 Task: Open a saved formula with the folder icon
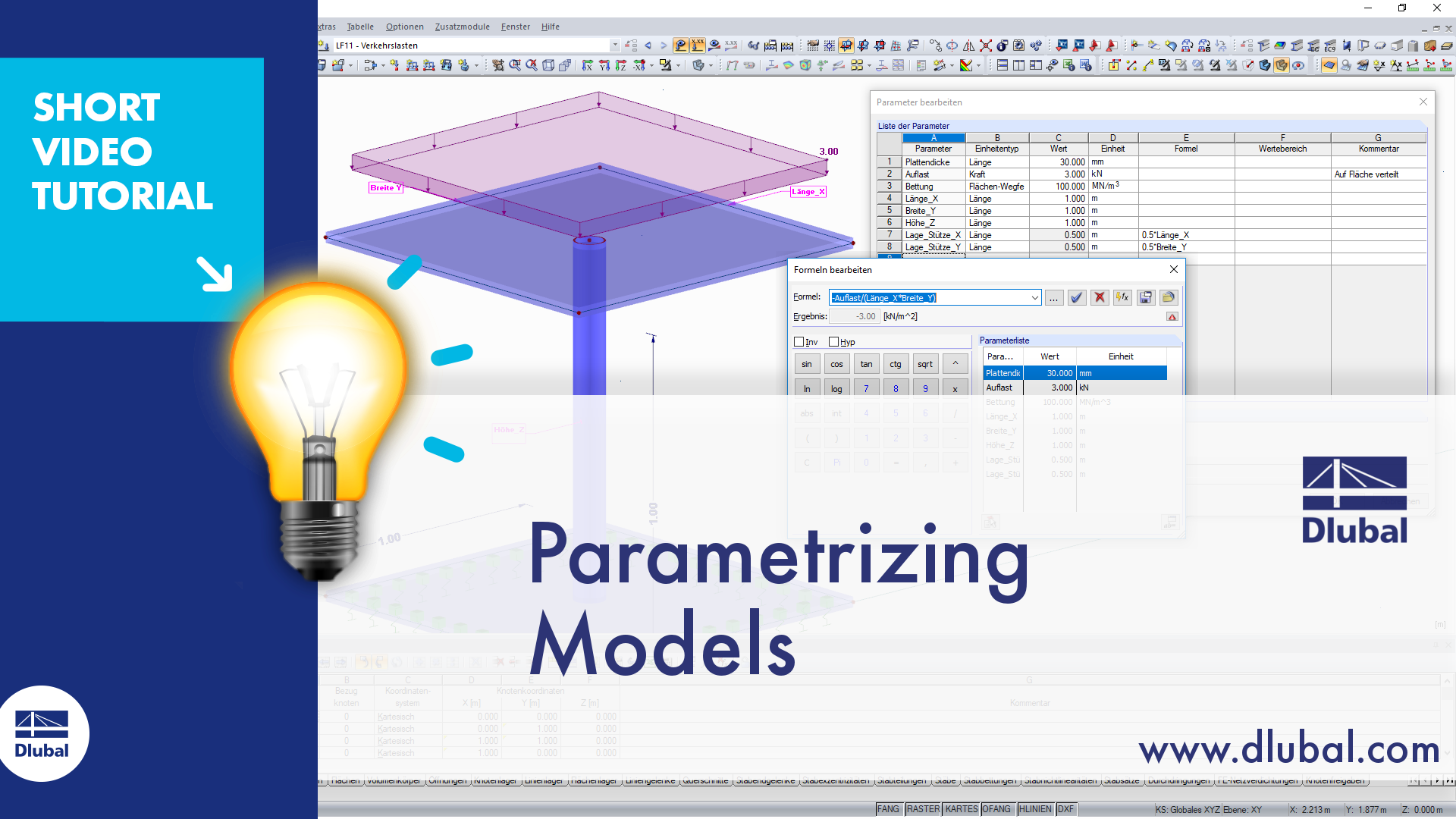[1168, 297]
